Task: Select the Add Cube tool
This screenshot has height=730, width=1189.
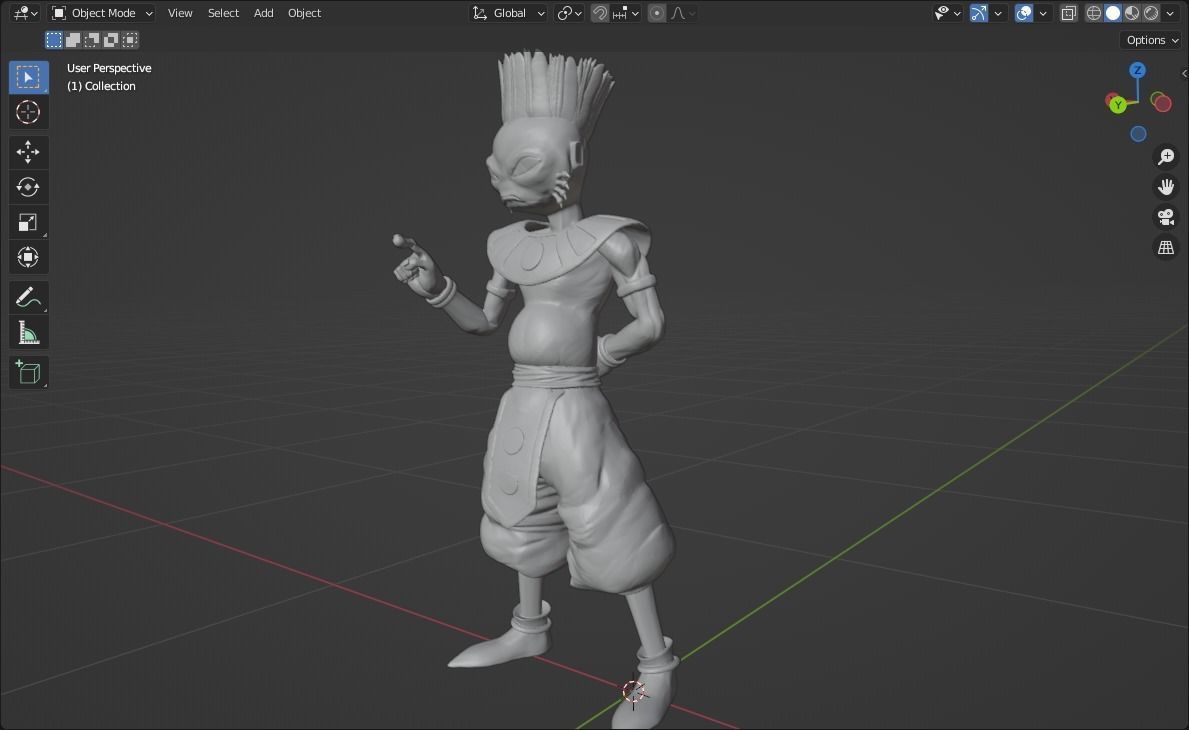Action: pos(28,372)
